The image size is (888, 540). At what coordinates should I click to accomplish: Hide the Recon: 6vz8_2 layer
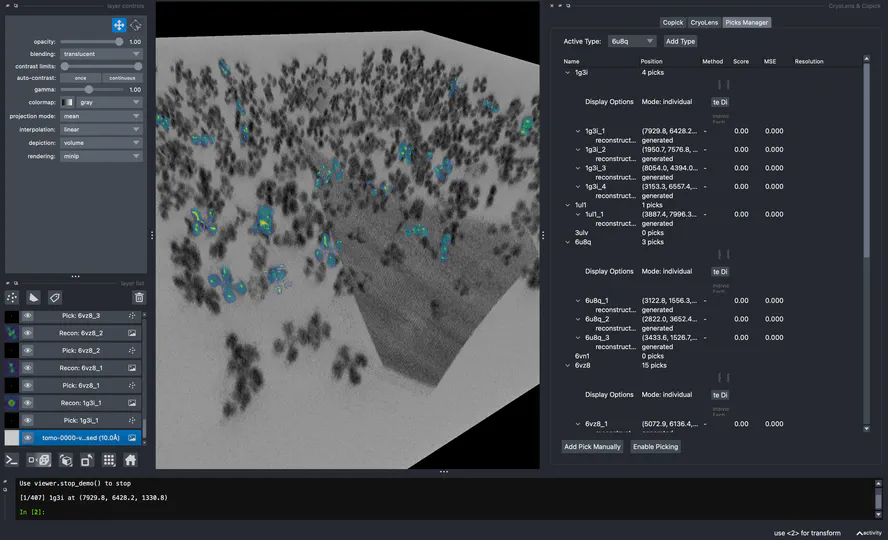28,333
